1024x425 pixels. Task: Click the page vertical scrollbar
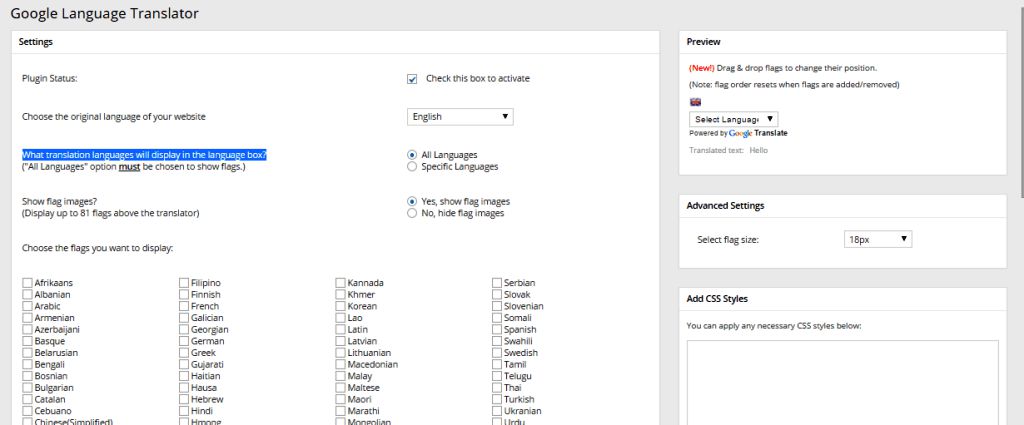[1018, 100]
